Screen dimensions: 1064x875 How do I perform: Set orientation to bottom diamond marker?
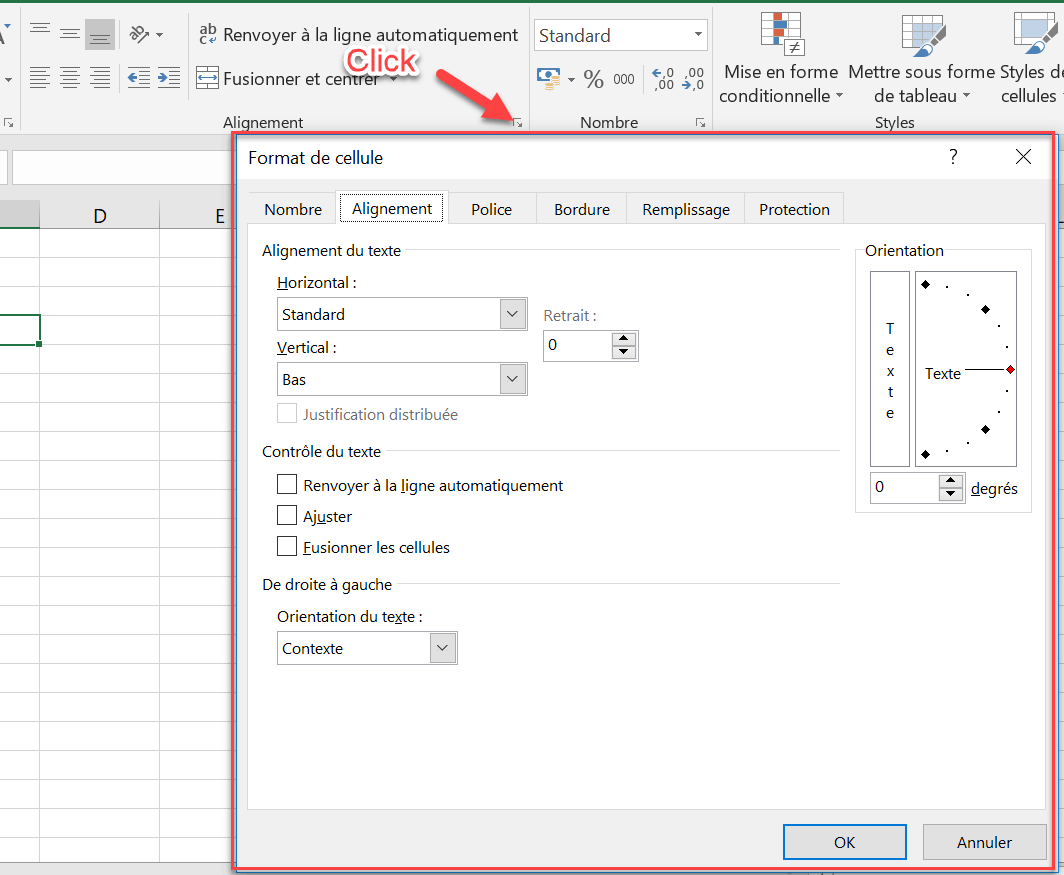click(926, 454)
